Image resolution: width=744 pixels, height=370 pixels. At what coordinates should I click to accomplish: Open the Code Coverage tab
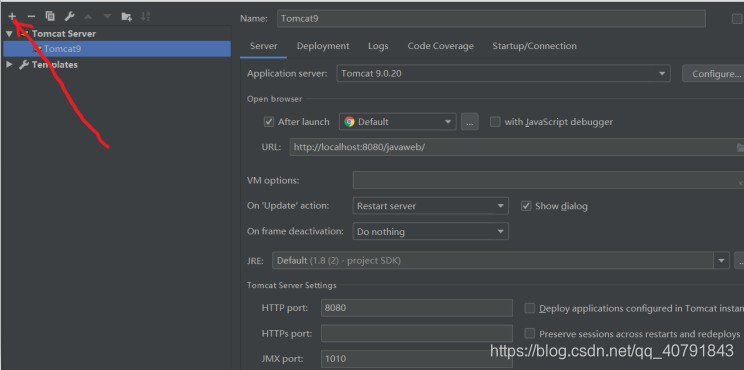440,46
